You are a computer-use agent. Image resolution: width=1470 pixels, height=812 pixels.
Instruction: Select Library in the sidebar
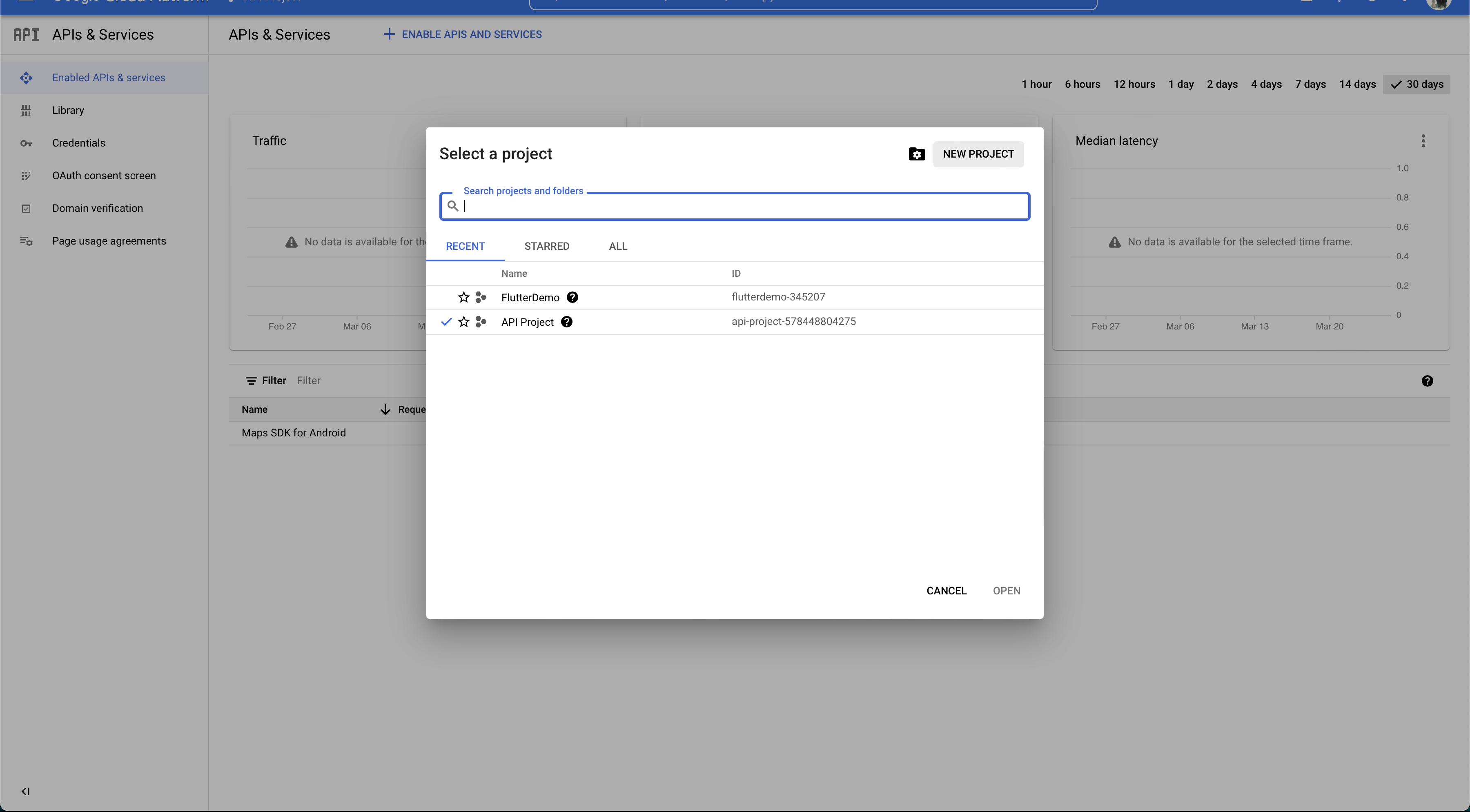68,110
